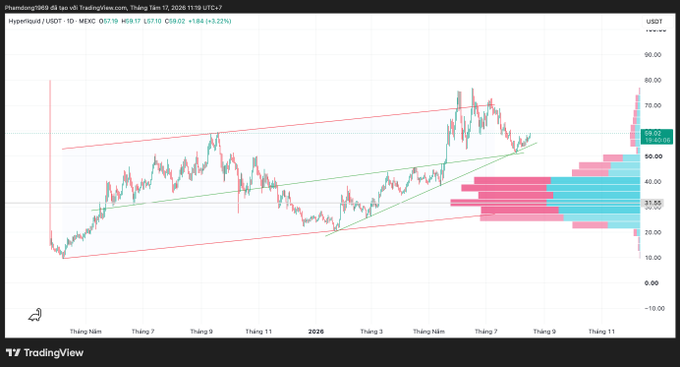Click the 70.00 price axis label
Screen dimensions: 680x367
point(653,105)
